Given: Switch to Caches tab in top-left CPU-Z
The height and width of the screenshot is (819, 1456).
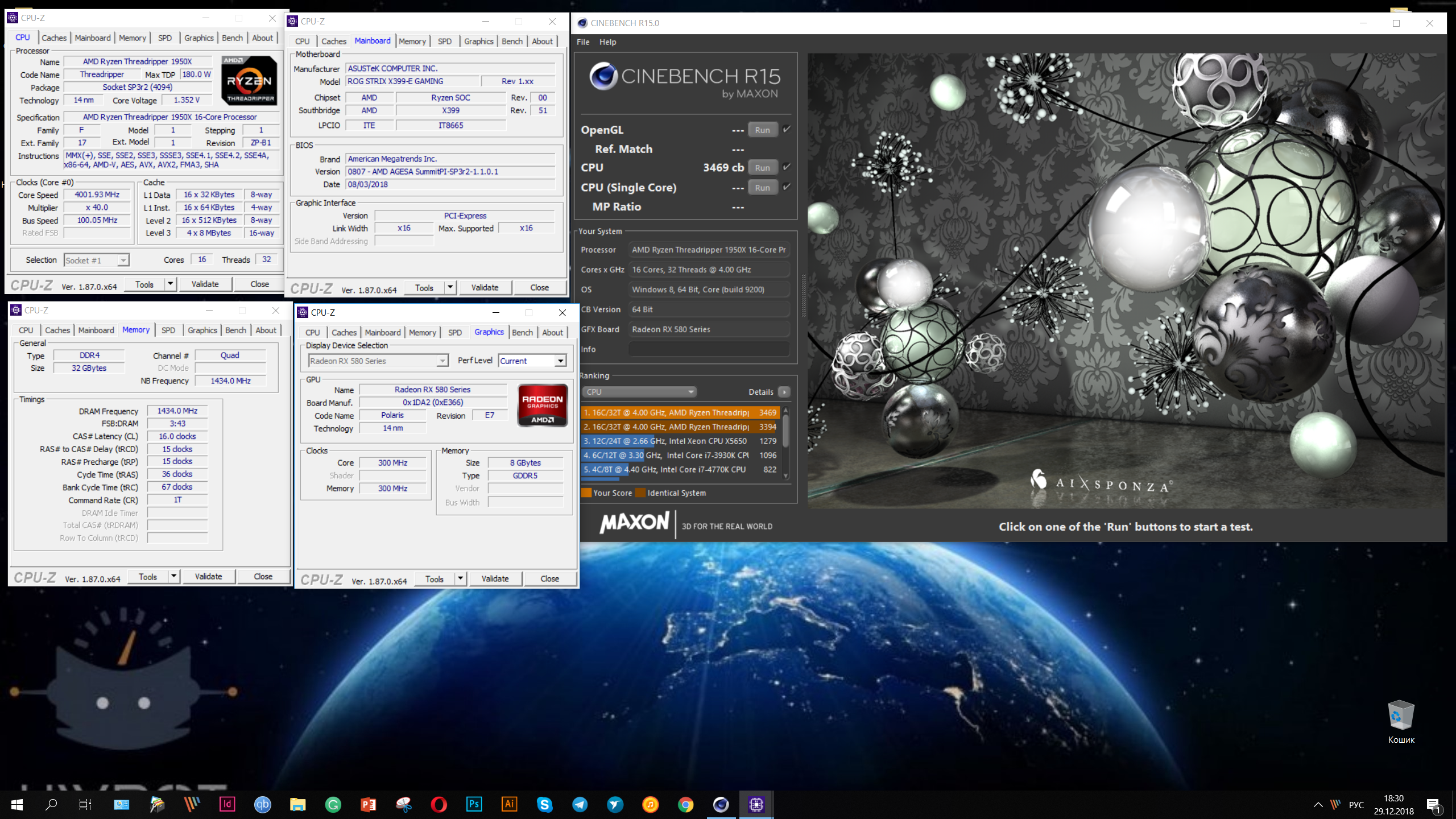Looking at the screenshot, I should pos(54,38).
